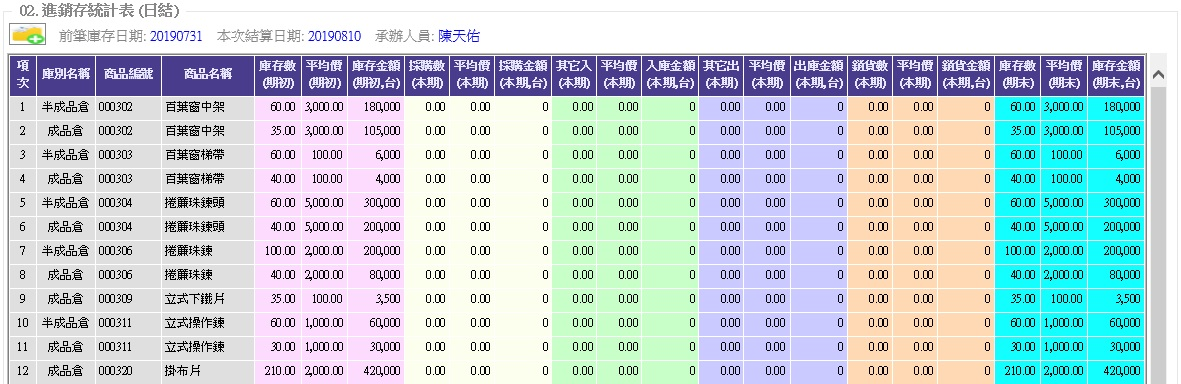The height and width of the screenshot is (384, 1181).
Task: Click the vertical scrollbar track
Action: pyautogui.click(x=1158, y=233)
